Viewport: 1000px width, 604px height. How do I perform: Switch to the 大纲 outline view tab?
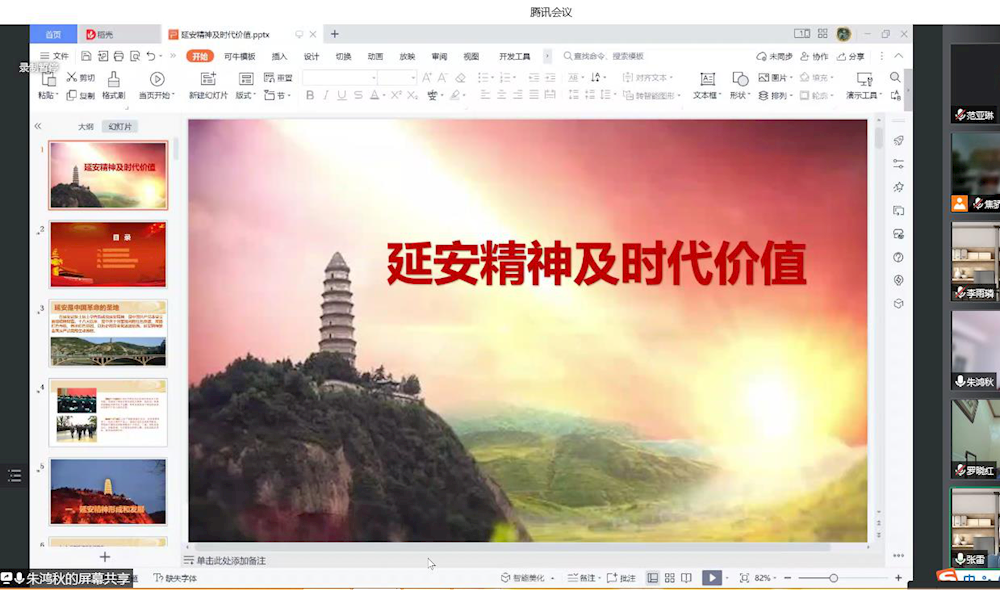85,127
